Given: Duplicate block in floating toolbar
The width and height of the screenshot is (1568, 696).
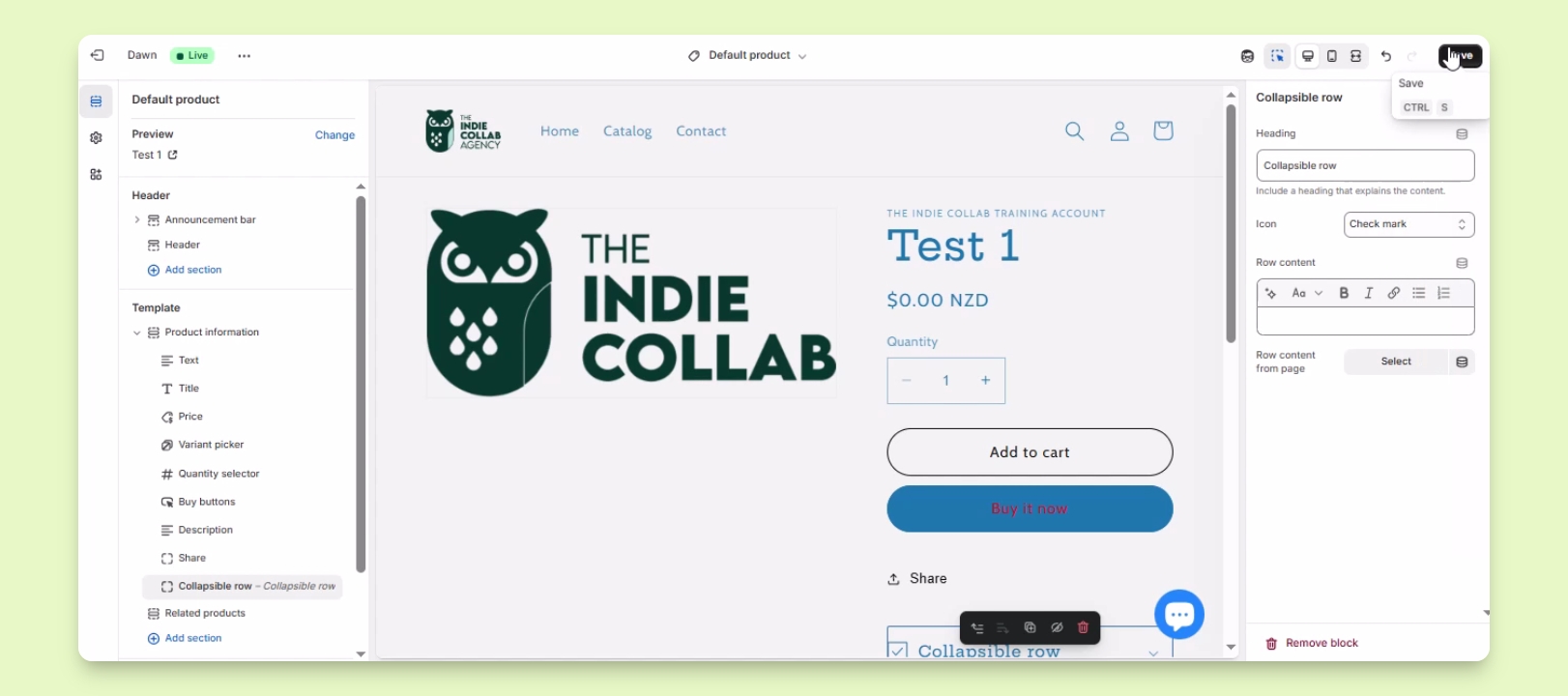Looking at the screenshot, I should tap(1031, 628).
